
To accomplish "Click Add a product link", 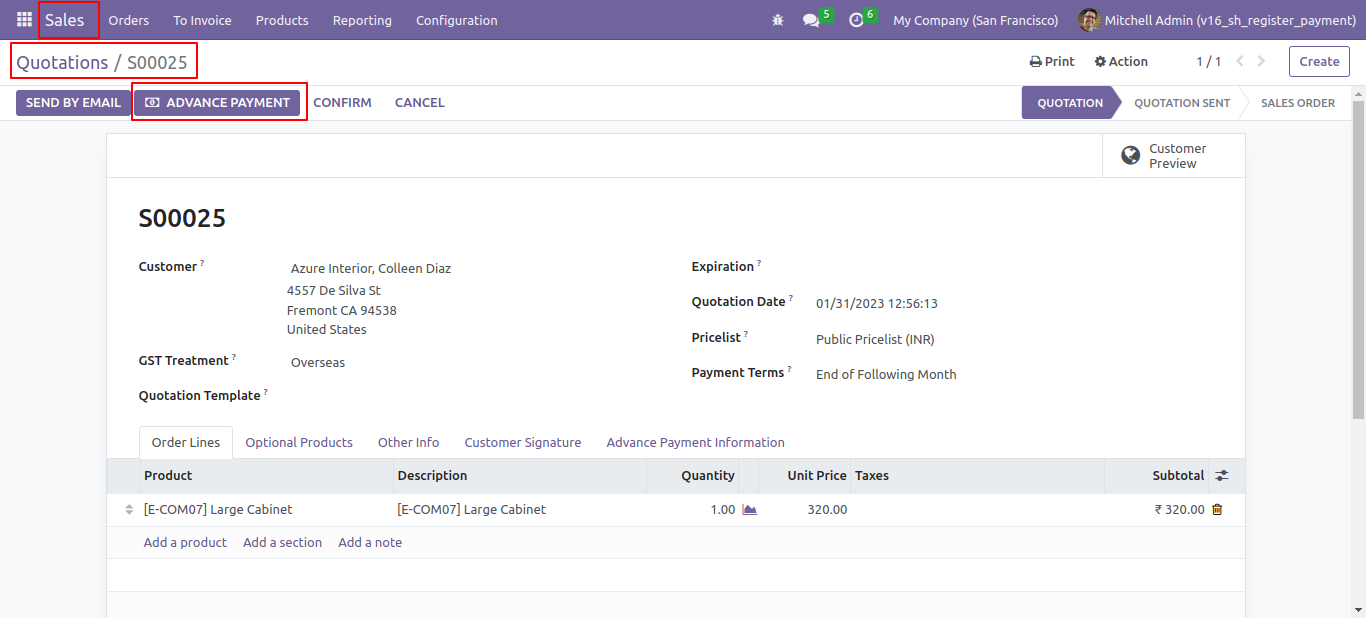I will click(185, 542).
